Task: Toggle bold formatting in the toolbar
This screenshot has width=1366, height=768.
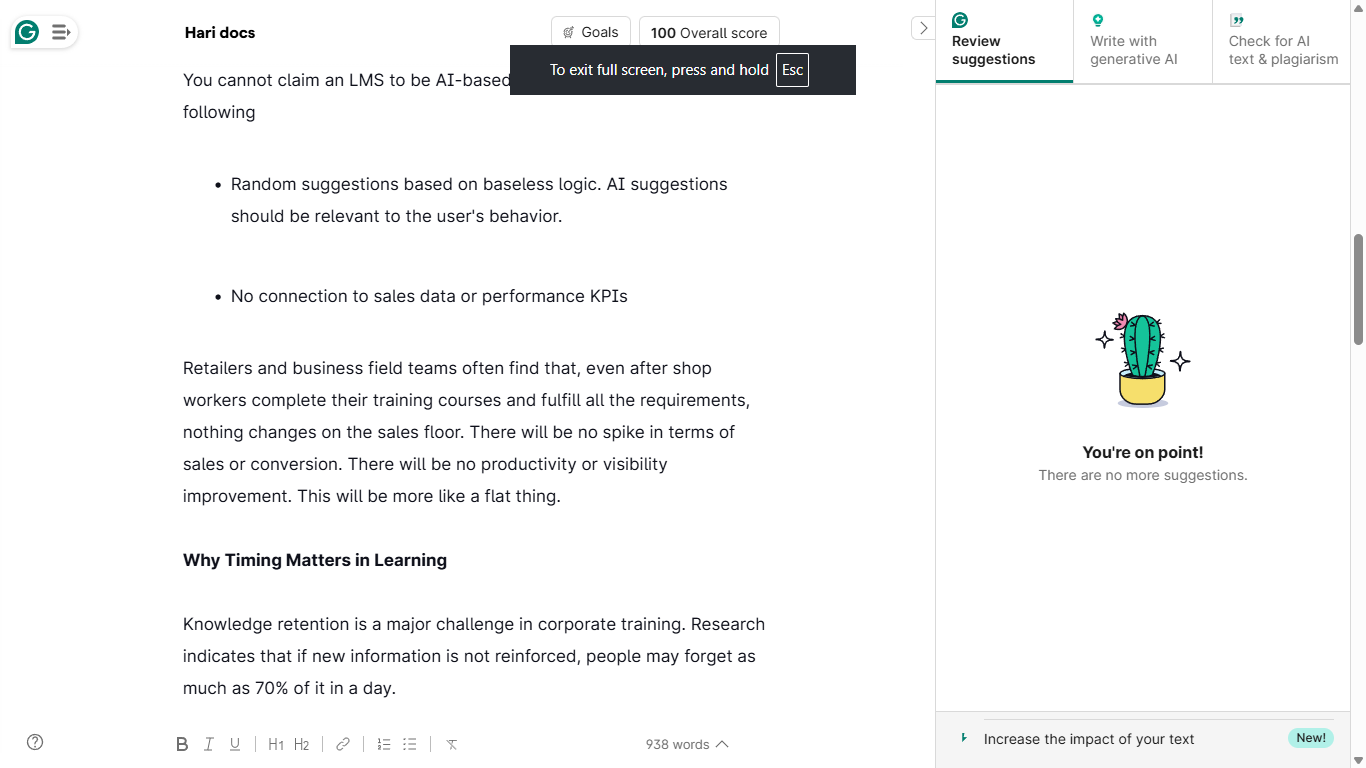Action: (182, 744)
